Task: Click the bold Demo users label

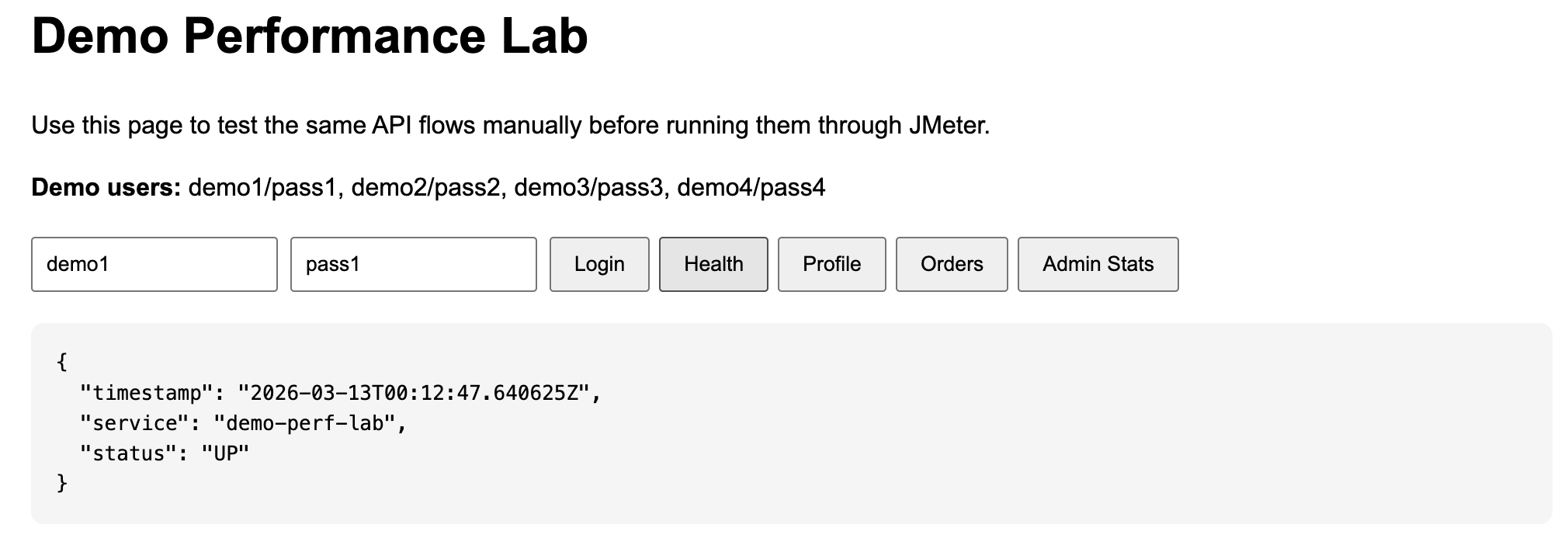Action: 106,188
